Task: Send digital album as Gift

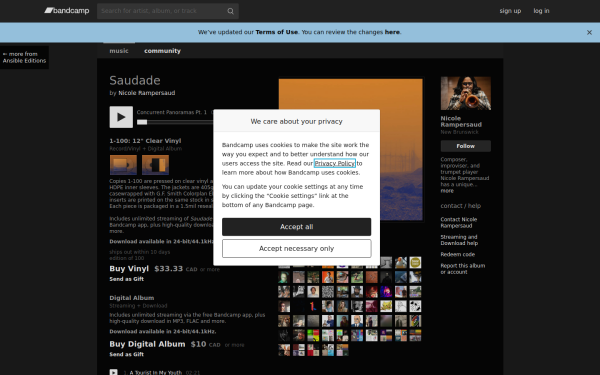Action: pyautogui.click(x=127, y=354)
